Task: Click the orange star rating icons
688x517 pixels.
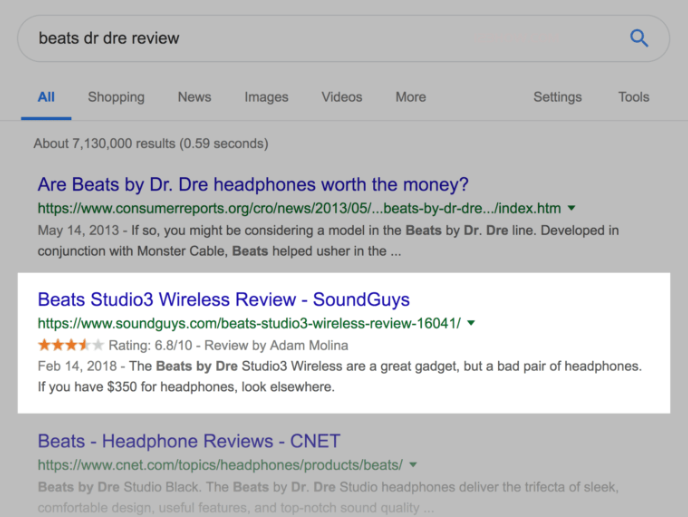Action: [70, 345]
